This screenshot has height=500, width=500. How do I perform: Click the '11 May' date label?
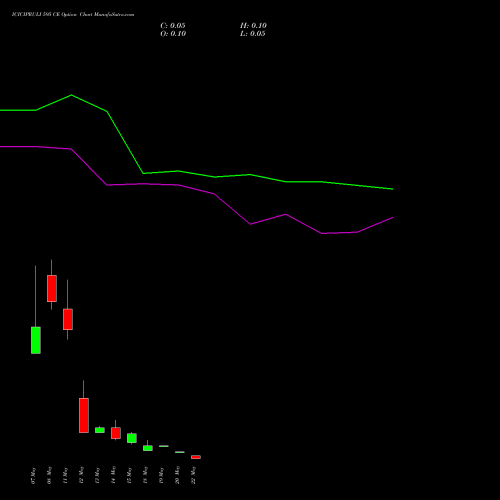pos(65,476)
